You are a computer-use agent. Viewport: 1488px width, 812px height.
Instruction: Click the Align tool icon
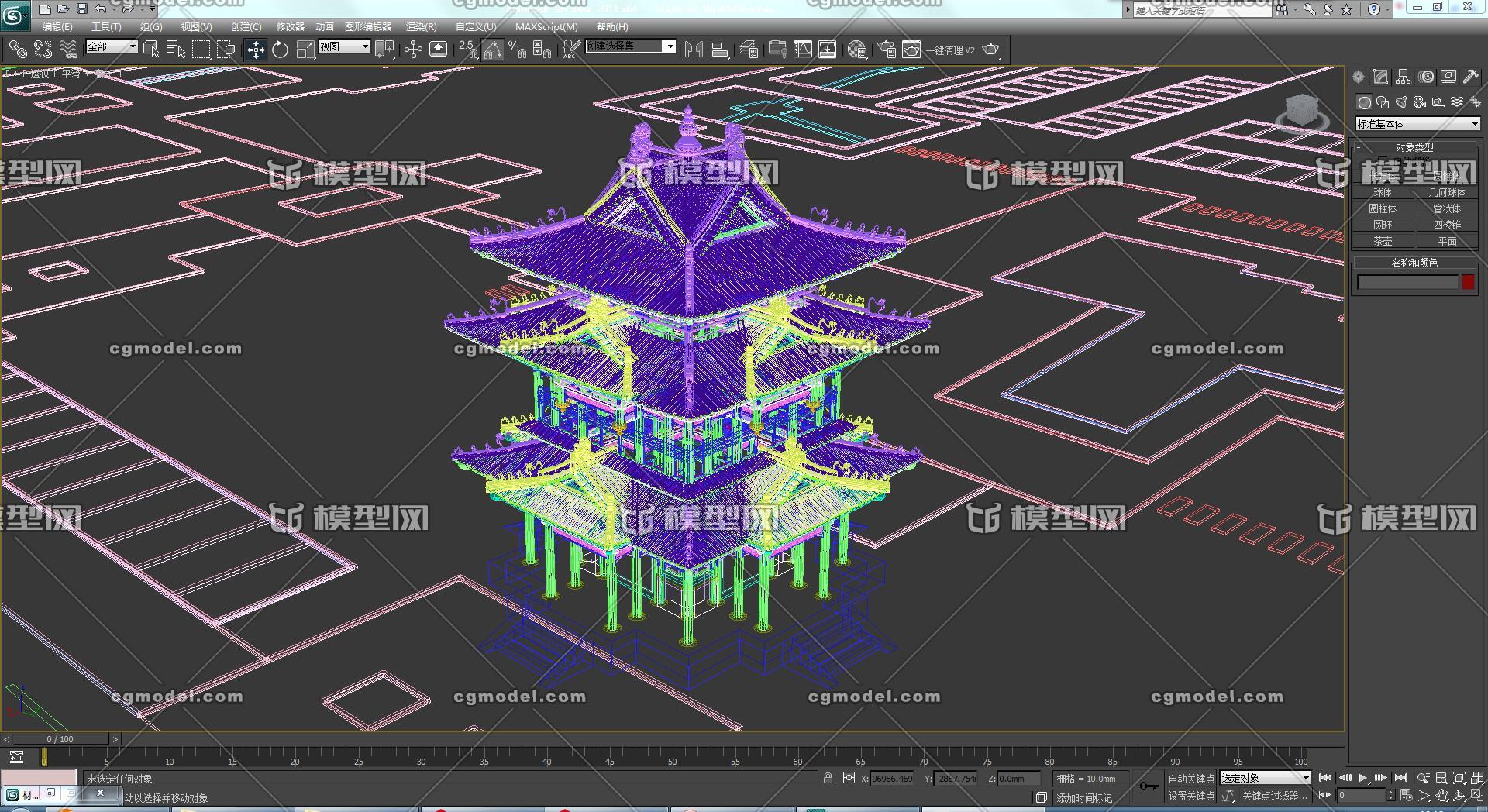(x=719, y=50)
